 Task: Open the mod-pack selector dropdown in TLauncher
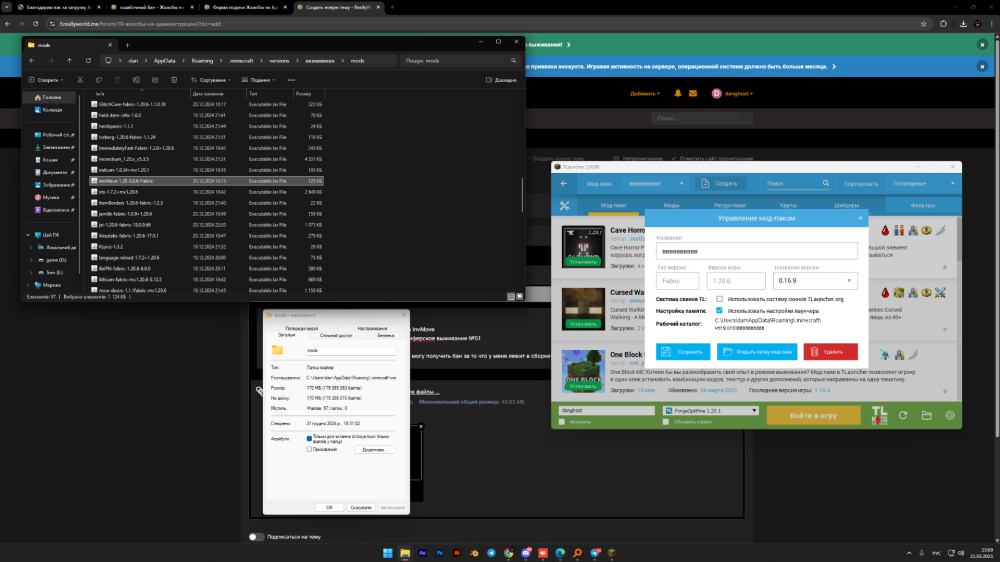pos(656,184)
